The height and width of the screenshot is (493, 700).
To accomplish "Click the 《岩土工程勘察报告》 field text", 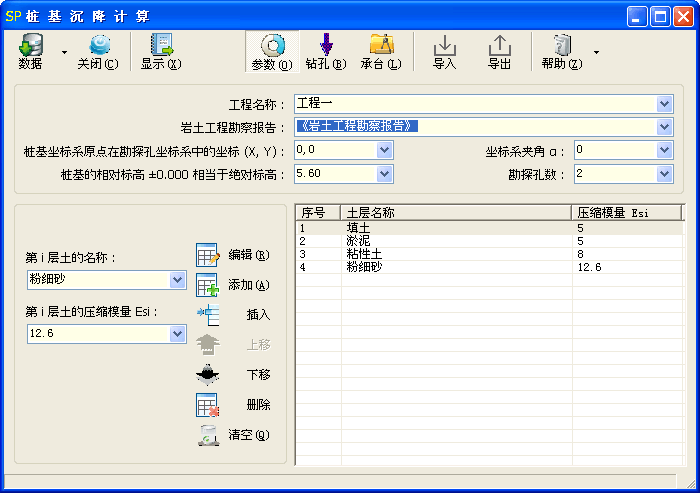I will click(x=357, y=126).
